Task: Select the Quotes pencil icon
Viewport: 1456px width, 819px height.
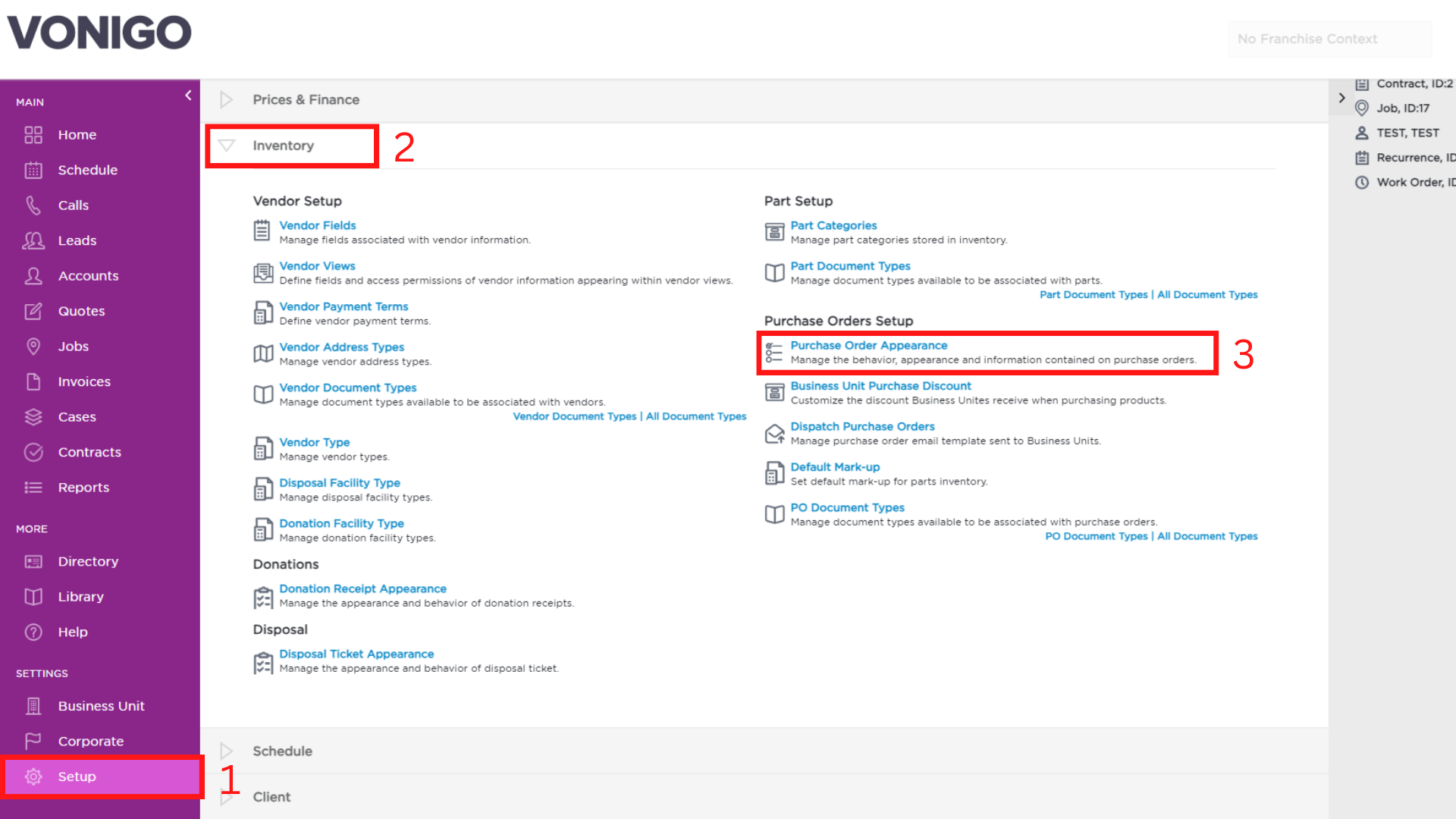Action: click(x=33, y=311)
